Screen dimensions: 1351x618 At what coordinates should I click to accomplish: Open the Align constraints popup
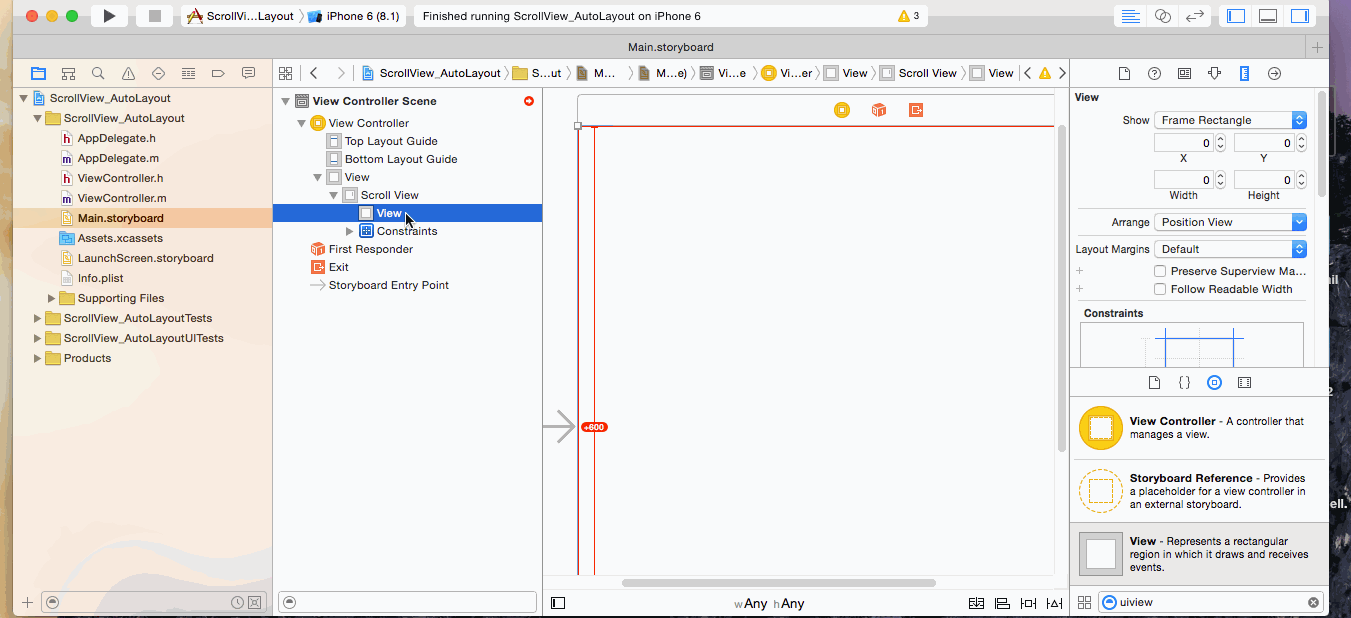pyautogui.click(x=1003, y=603)
